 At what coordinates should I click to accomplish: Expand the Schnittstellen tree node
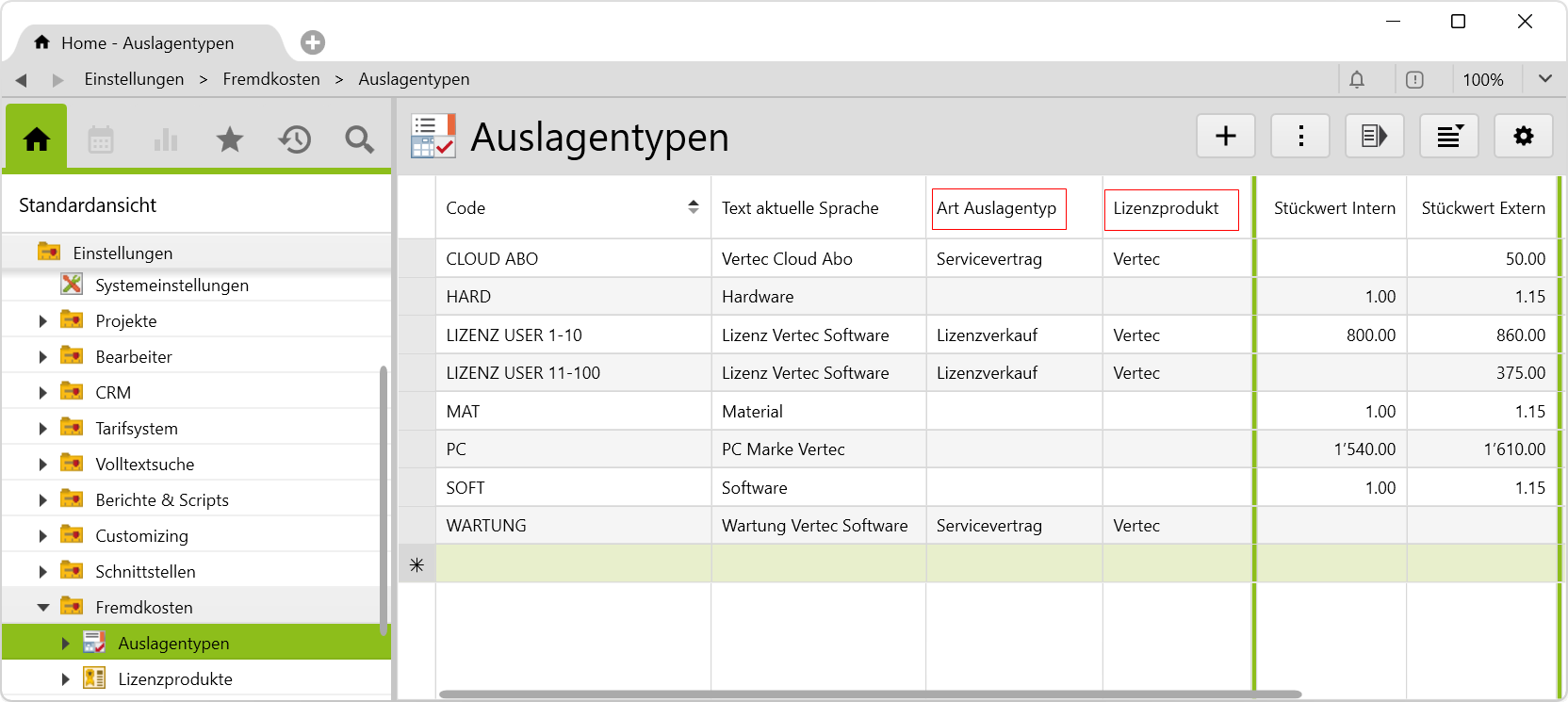pos(42,572)
